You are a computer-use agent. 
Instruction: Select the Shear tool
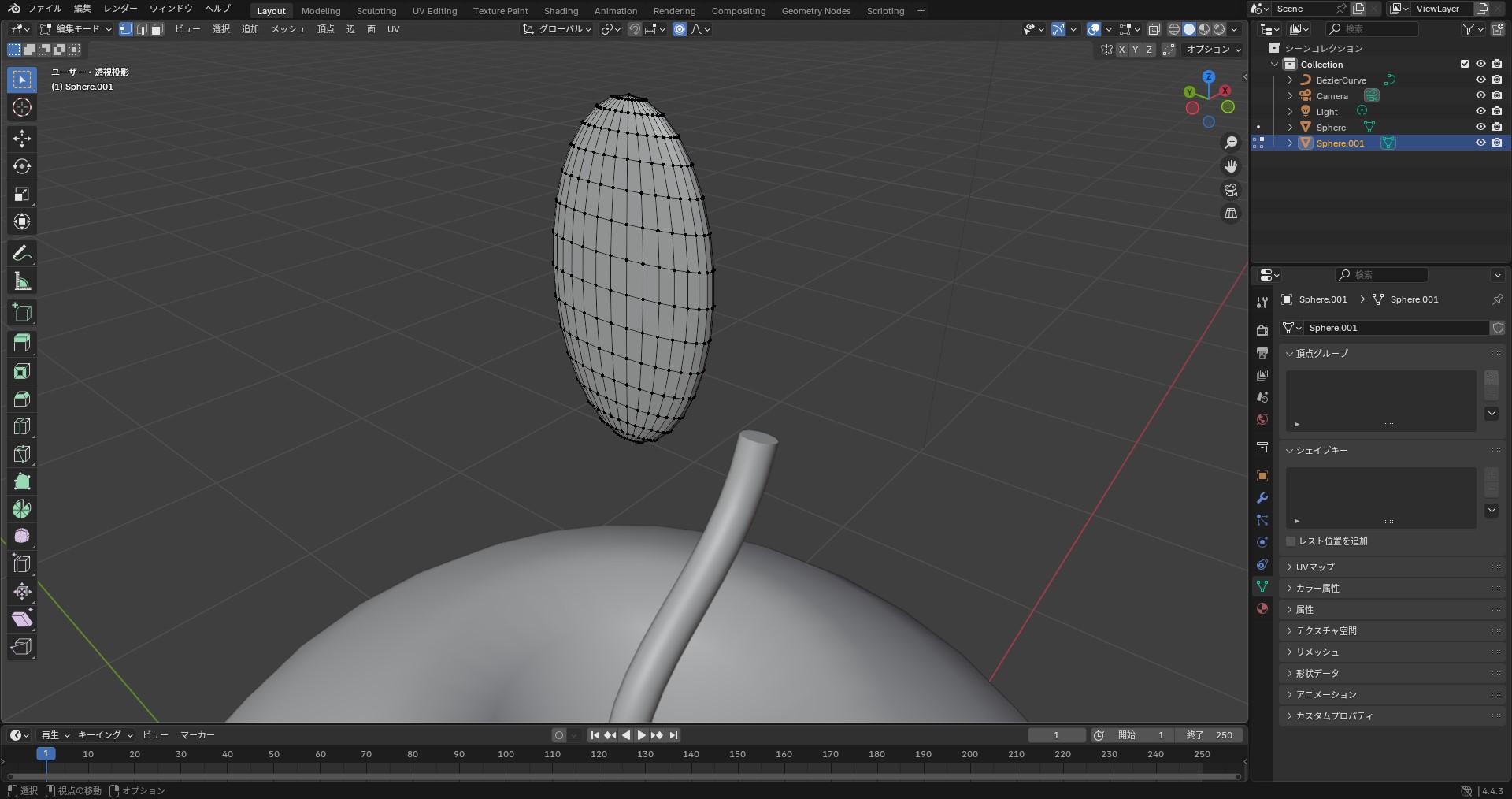22,619
